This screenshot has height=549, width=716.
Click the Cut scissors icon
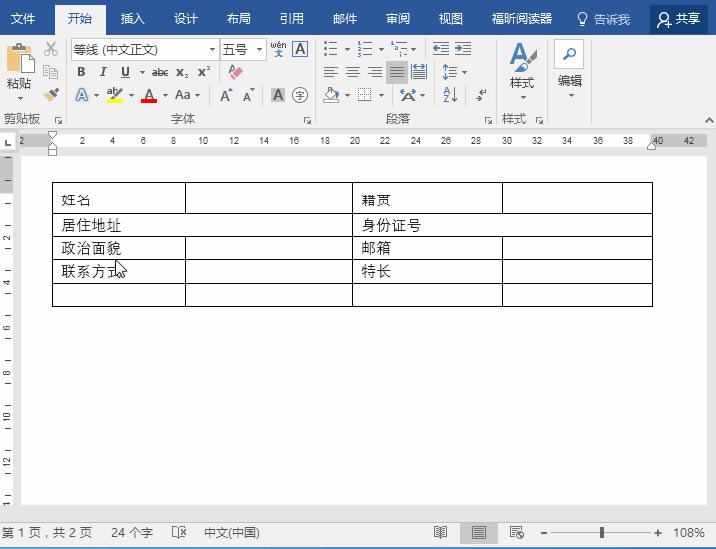[x=52, y=49]
